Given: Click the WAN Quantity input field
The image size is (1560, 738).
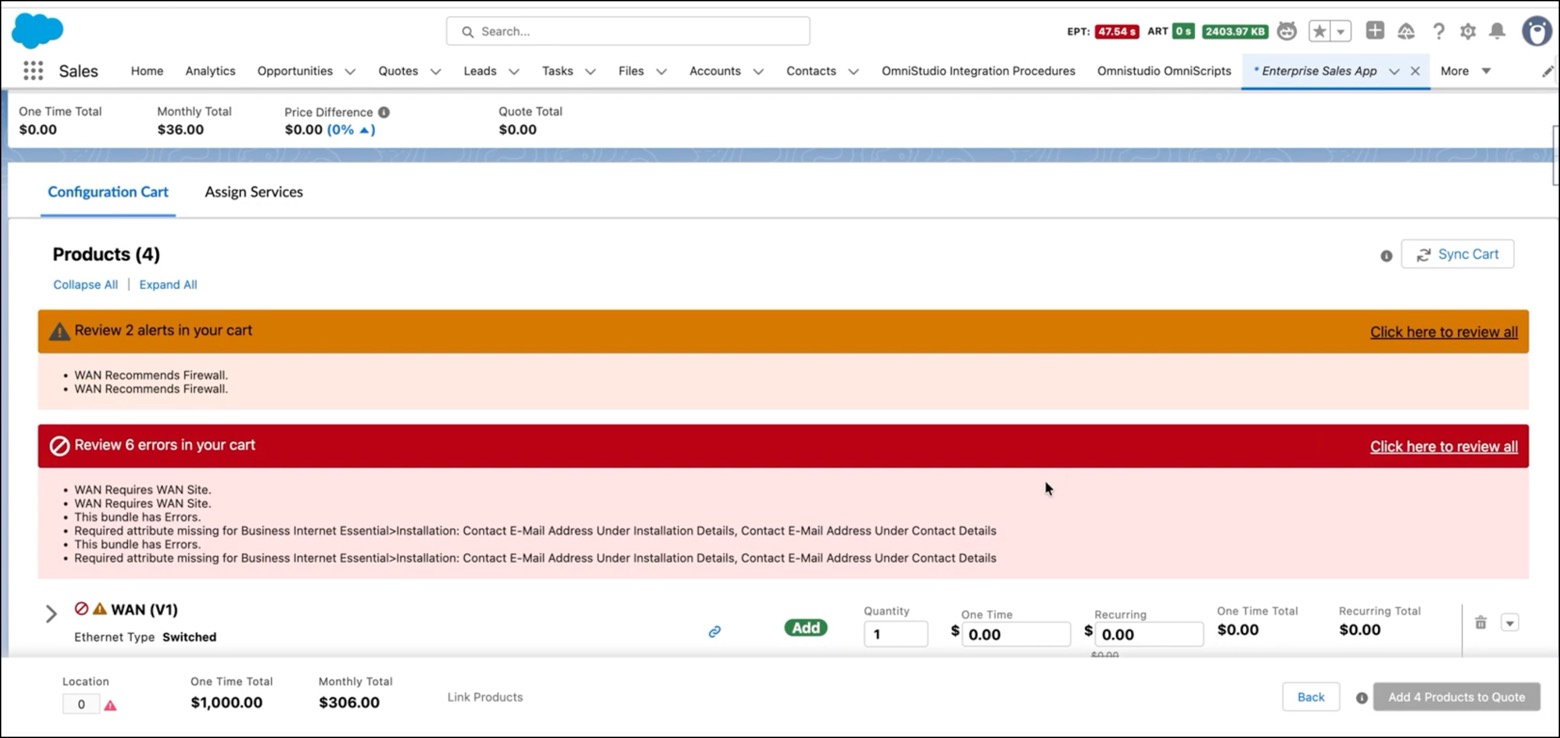Looking at the screenshot, I should [896, 634].
